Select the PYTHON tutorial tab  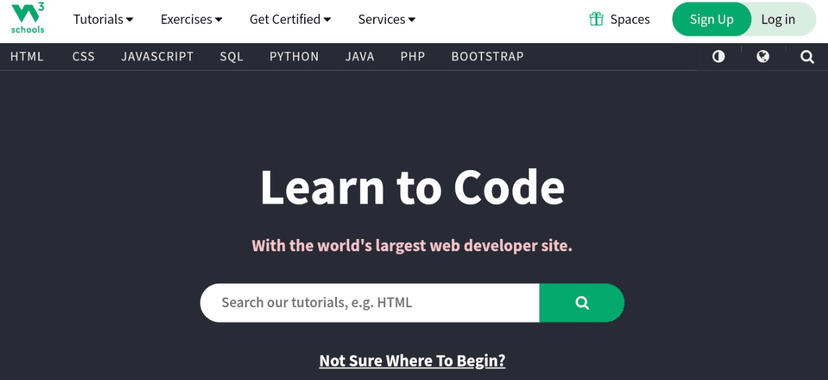(294, 56)
